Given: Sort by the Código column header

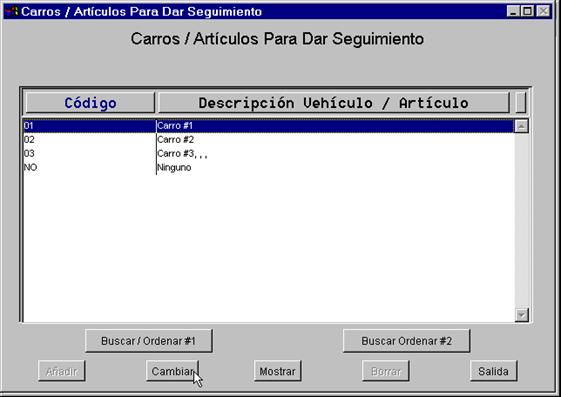Looking at the screenshot, I should click(90, 103).
